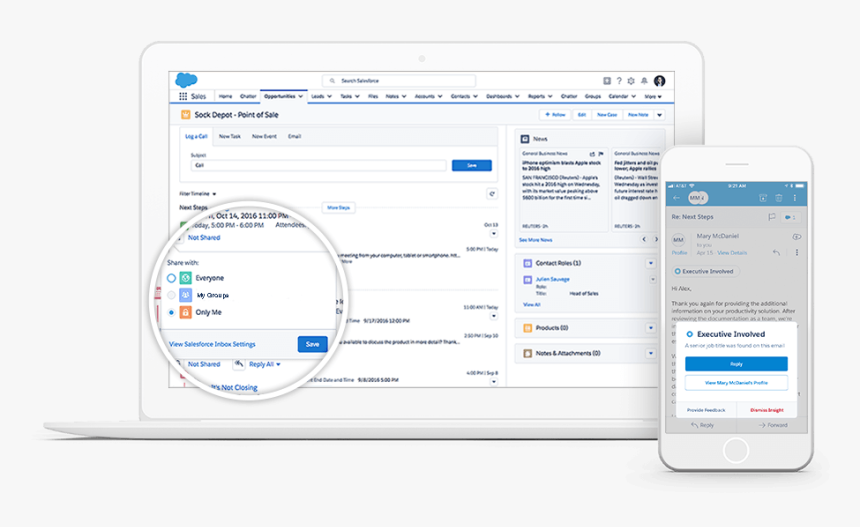Image resolution: width=860 pixels, height=527 pixels.
Task: Open the Groups navigation tab
Action: [593, 97]
